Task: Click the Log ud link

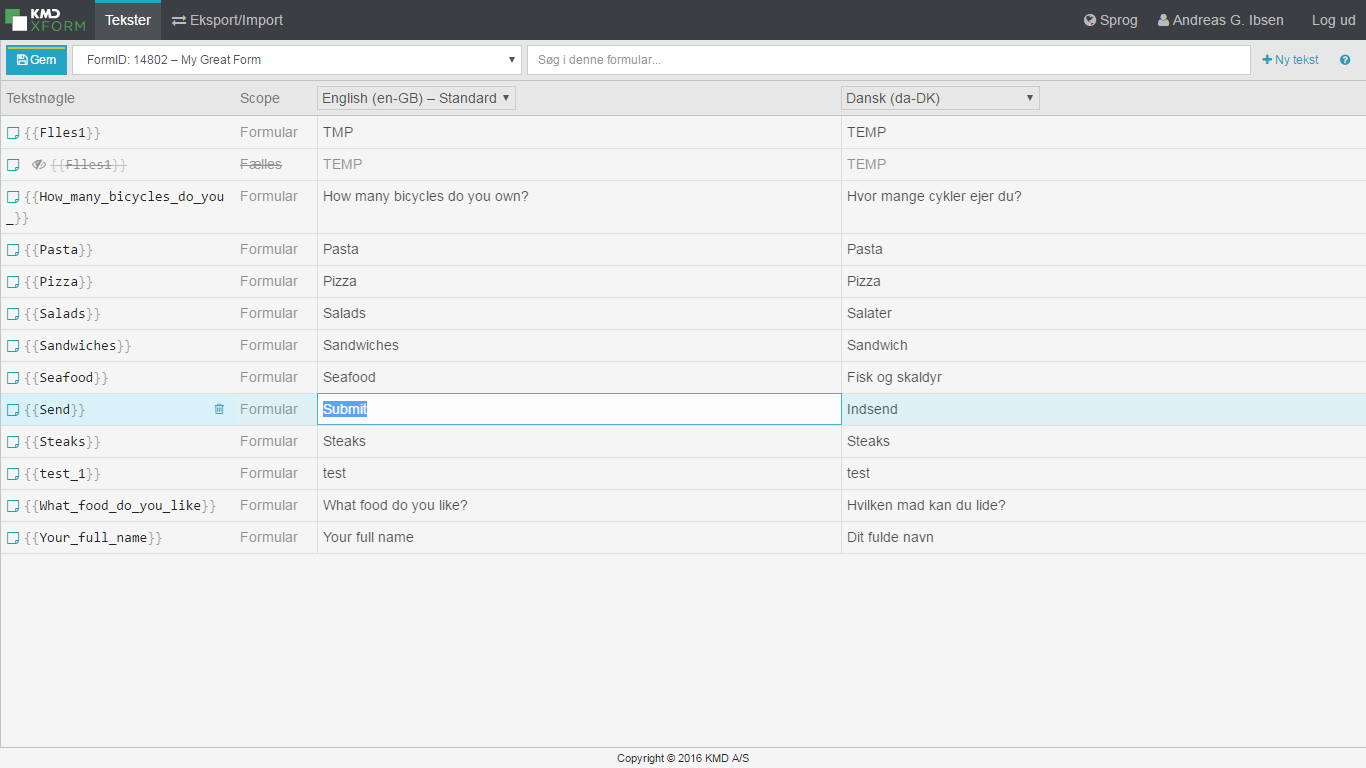Action: [1333, 20]
